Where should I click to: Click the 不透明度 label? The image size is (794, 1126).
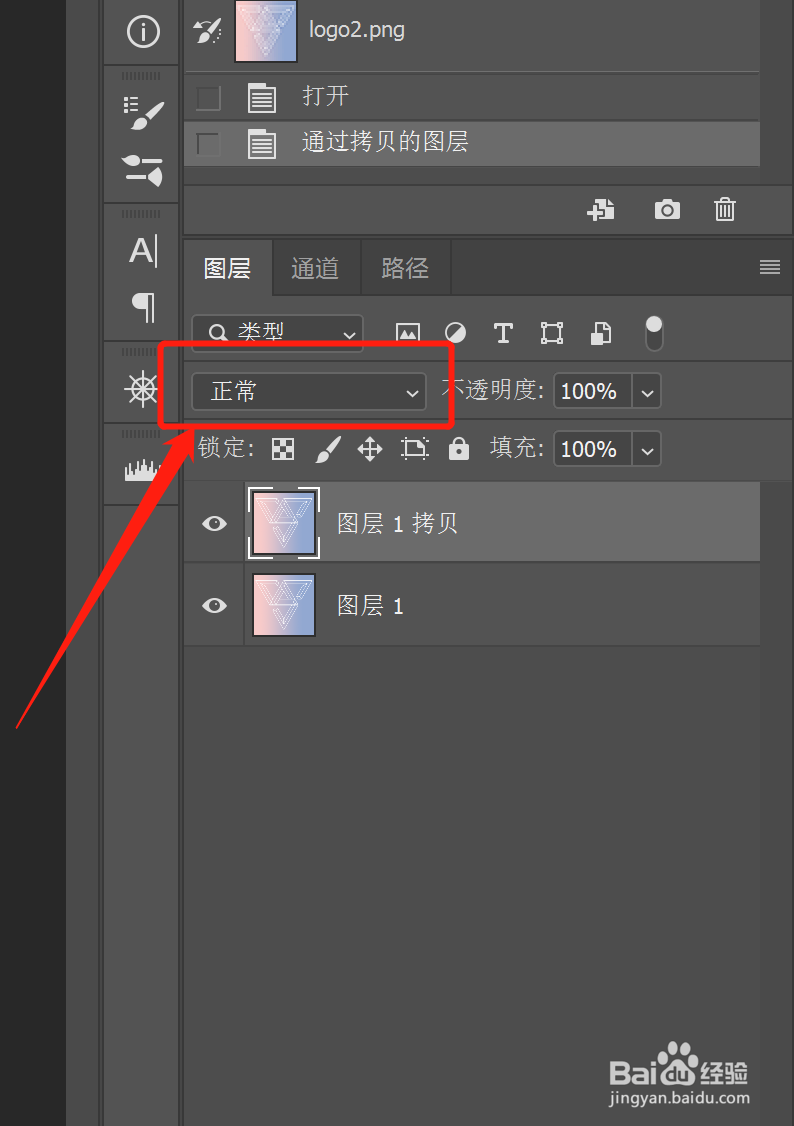tap(492, 390)
